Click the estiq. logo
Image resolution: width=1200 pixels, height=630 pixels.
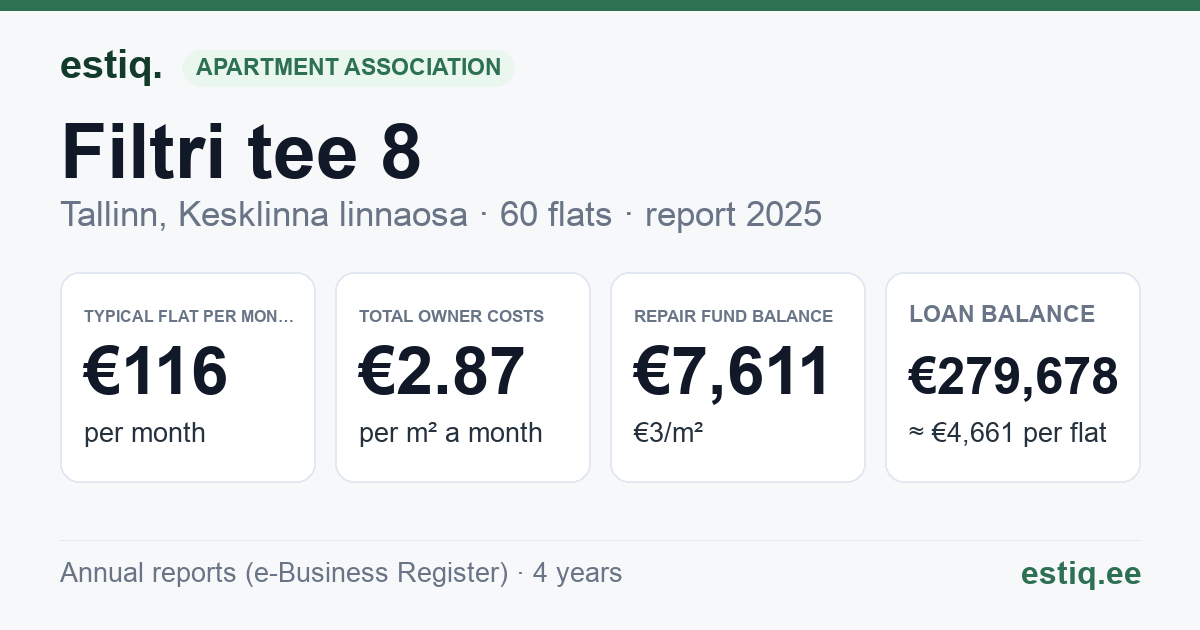click(x=111, y=66)
